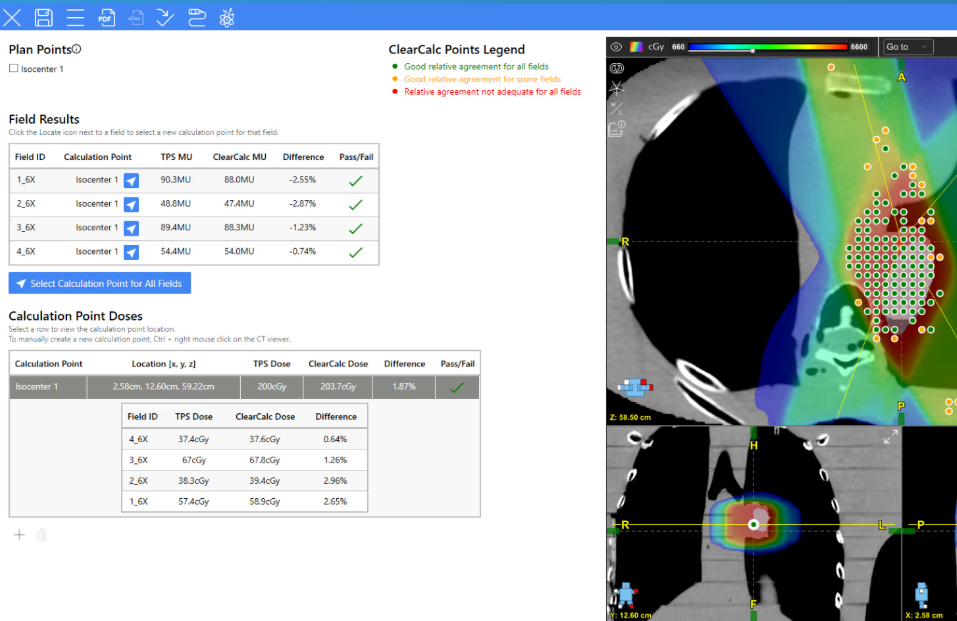The width and height of the screenshot is (957, 621).
Task: Click the patient orientation figure in coronal view
Action: [626, 593]
